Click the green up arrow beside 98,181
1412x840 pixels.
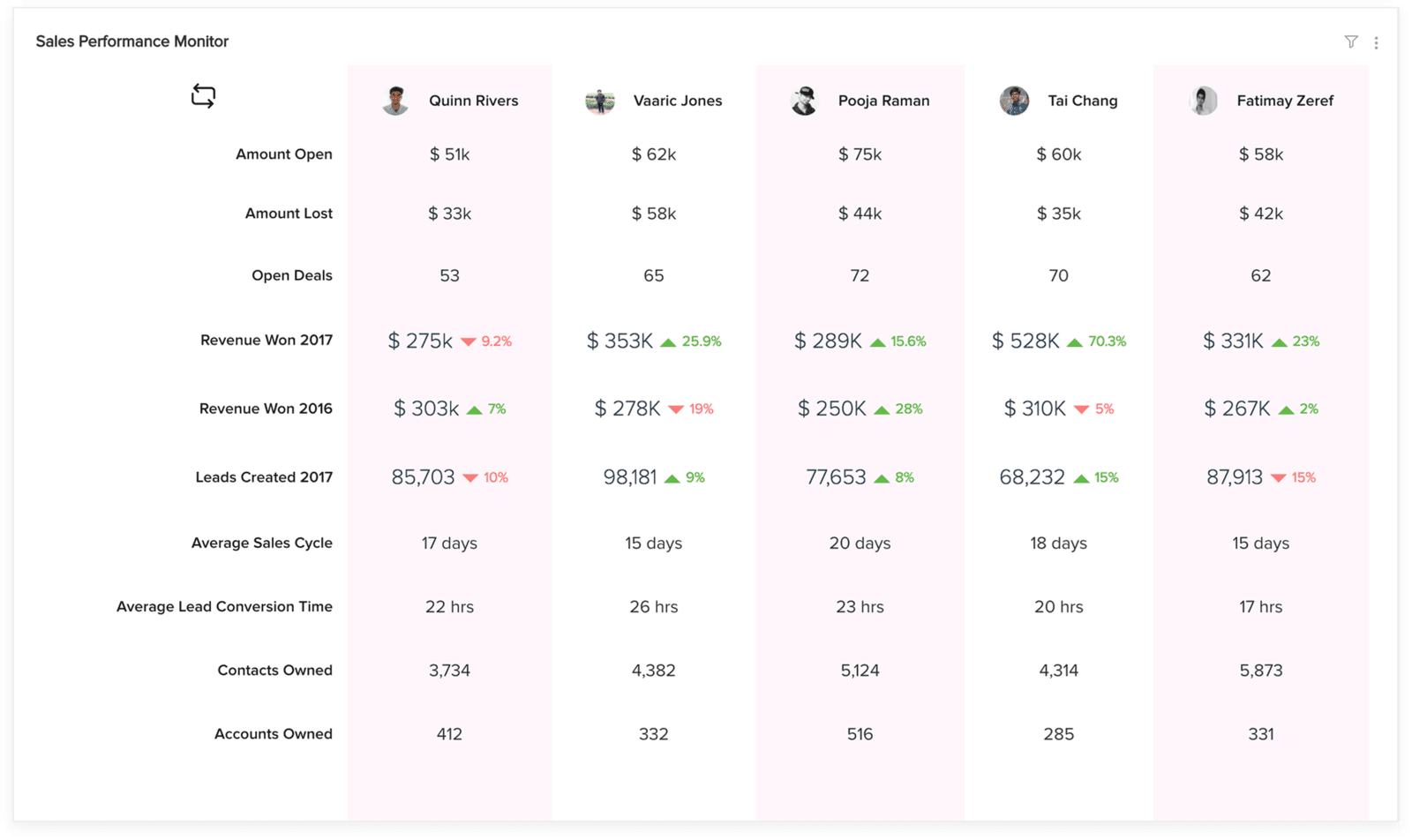(x=672, y=478)
